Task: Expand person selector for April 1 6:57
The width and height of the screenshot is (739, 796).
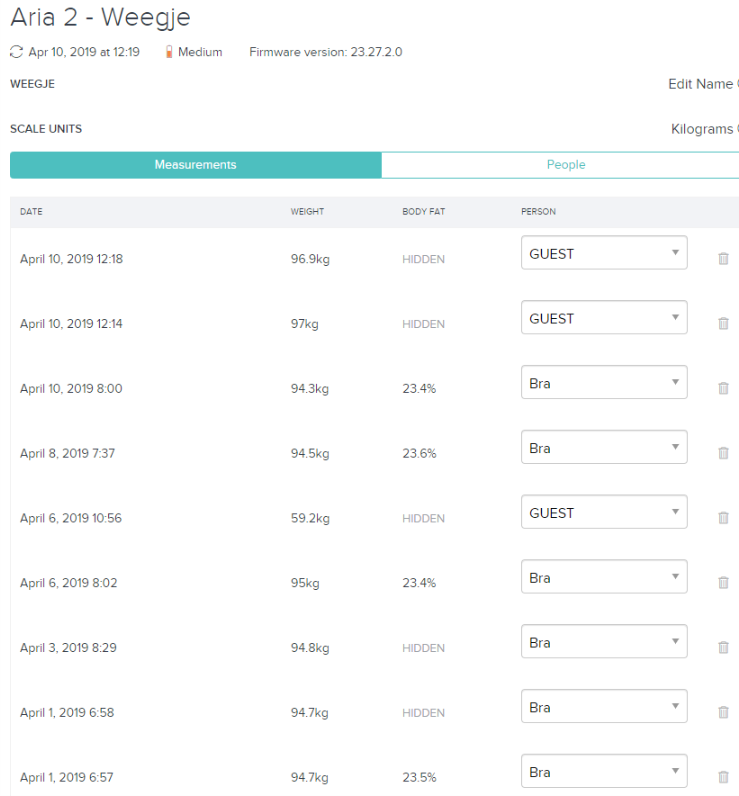Action: click(x=604, y=771)
